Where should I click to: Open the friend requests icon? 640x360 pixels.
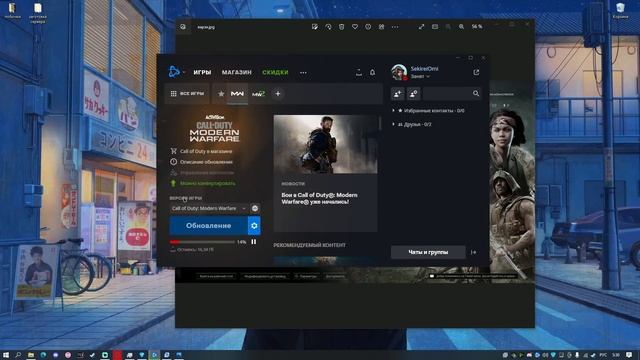(x=413, y=94)
